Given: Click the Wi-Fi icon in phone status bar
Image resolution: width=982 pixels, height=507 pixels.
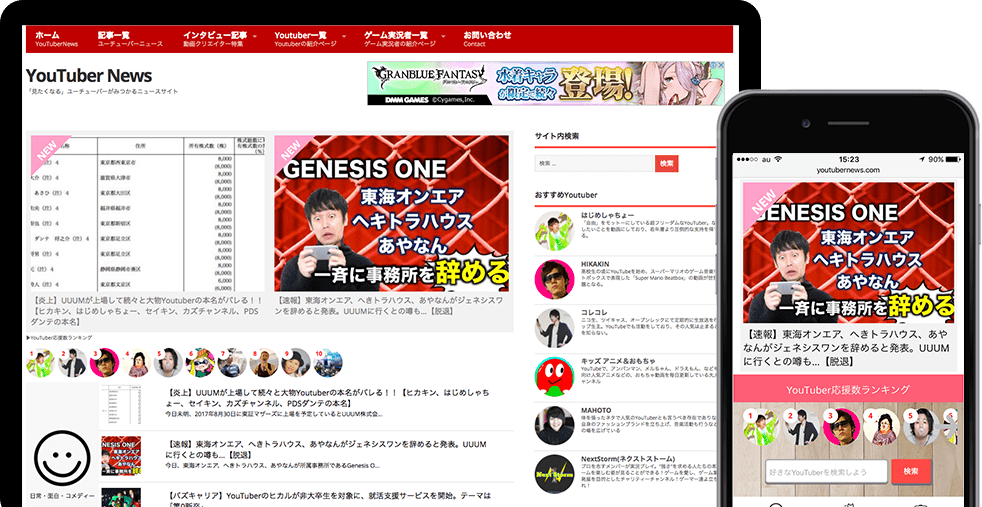Looking at the screenshot, I should tap(777, 160).
